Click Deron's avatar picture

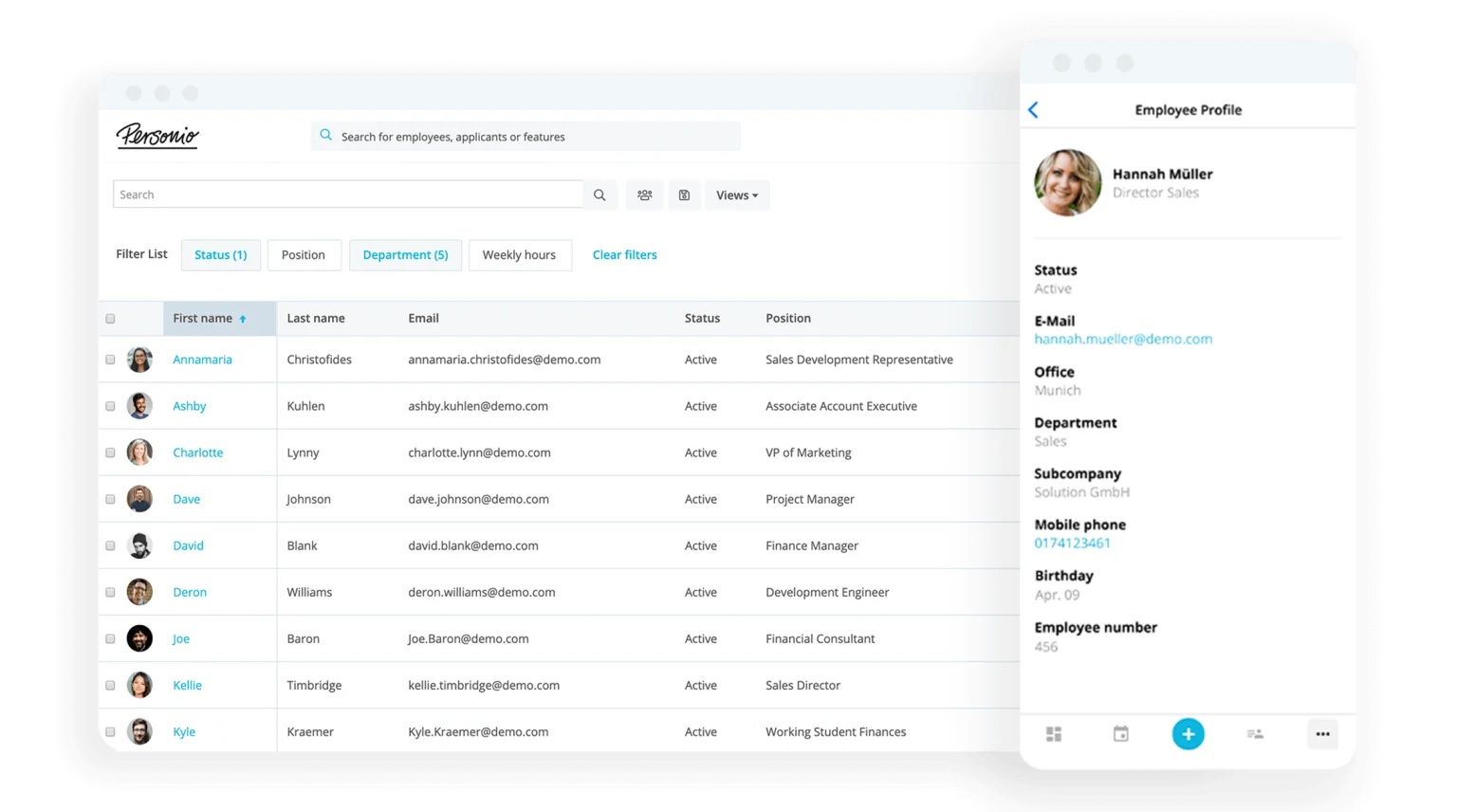(x=139, y=592)
